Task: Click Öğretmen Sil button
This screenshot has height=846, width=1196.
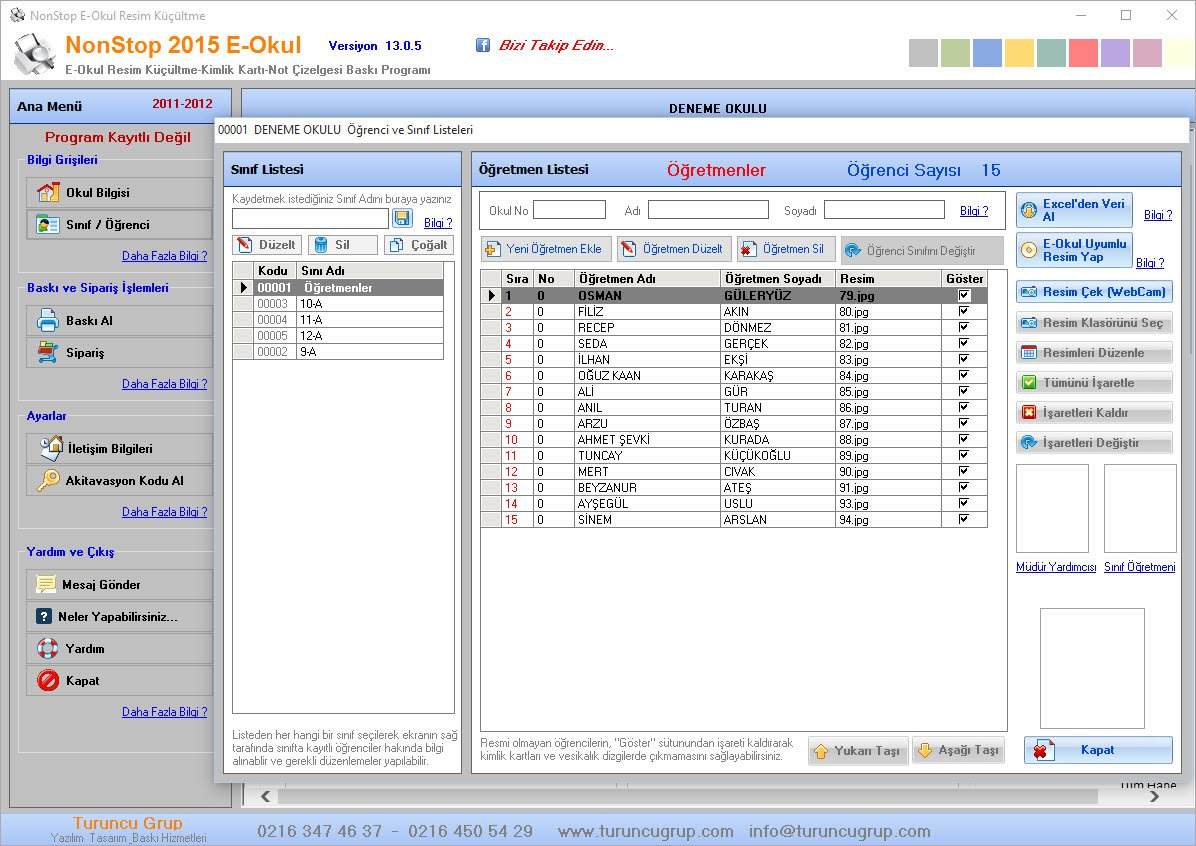Action: (x=786, y=249)
